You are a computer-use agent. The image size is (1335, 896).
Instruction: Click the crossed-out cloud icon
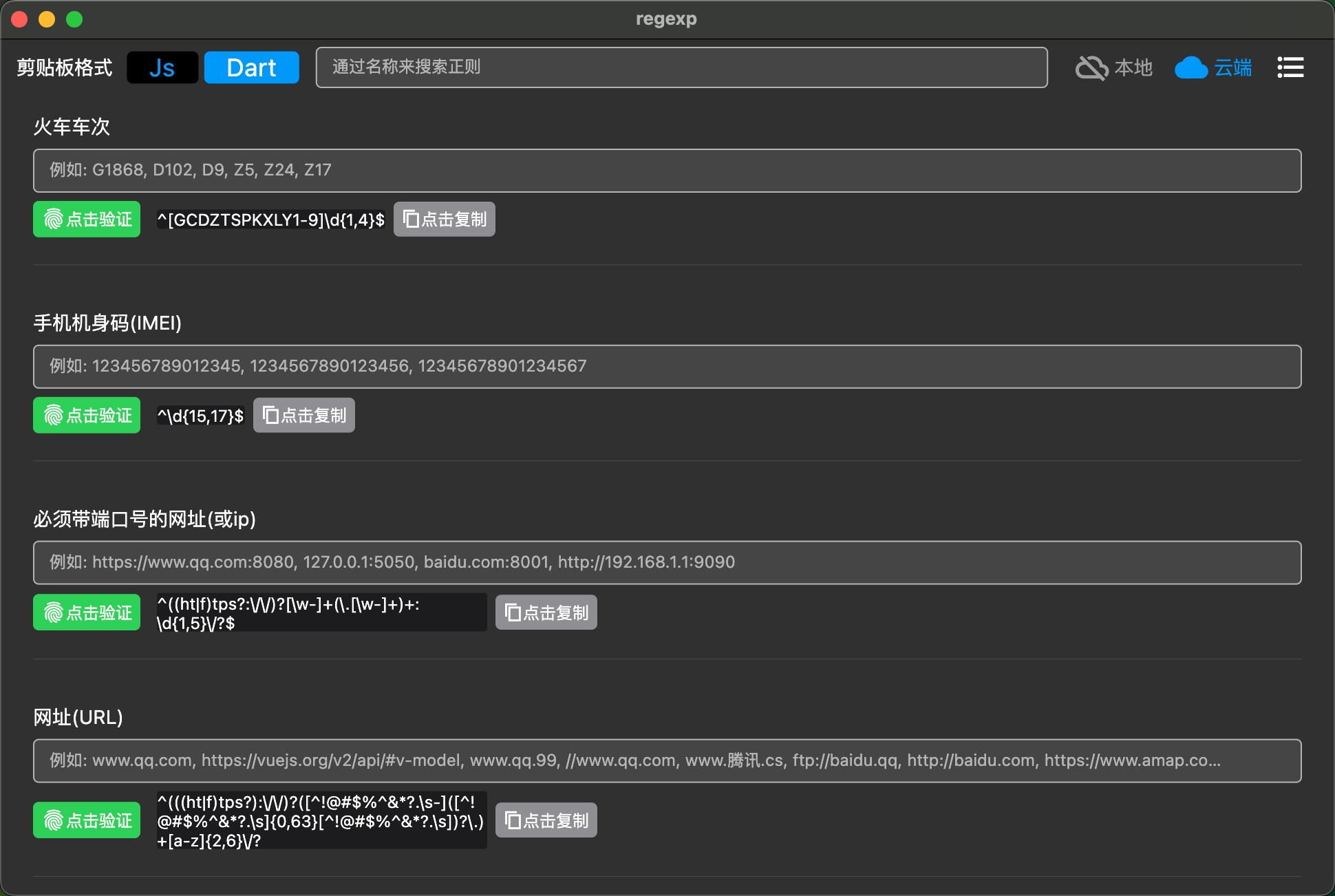pos(1091,67)
